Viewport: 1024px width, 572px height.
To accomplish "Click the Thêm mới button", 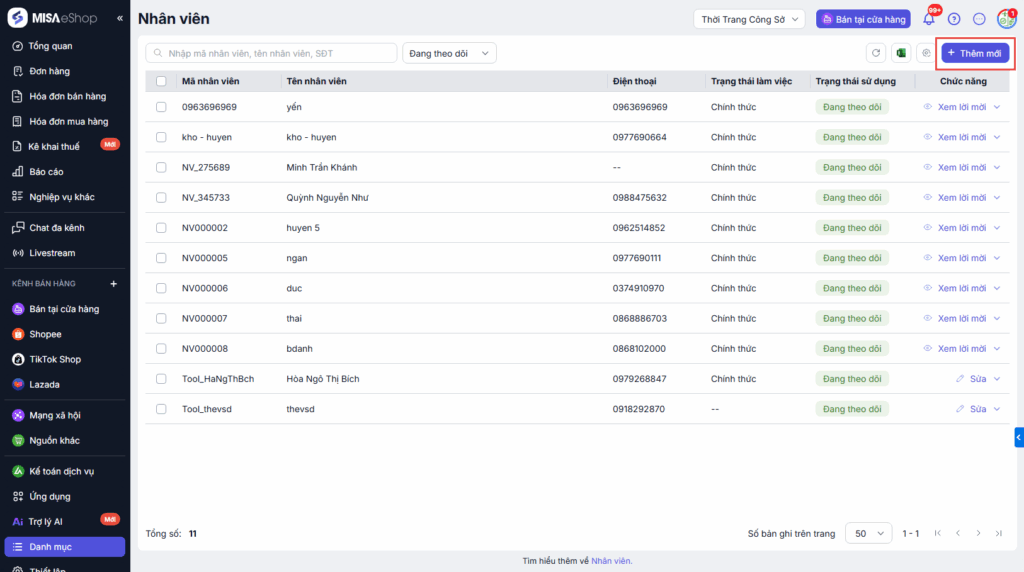I will pos(975,53).
